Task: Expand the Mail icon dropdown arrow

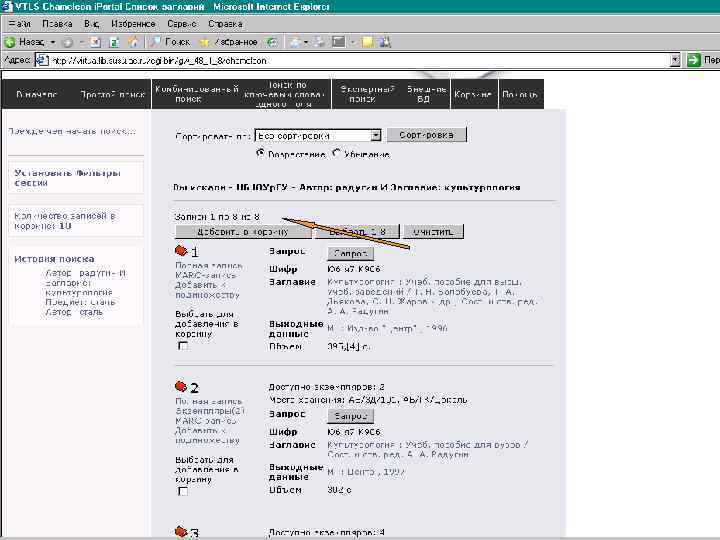Action: coord(306,42)
